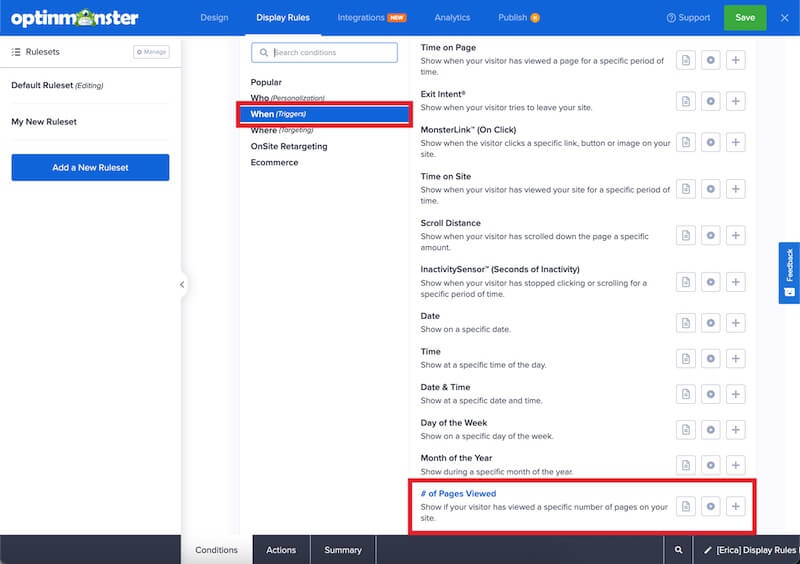Viewport: 800px width, 564px height.
Task: Switch to the Actions tab at bottom
Action: point(281,550)
